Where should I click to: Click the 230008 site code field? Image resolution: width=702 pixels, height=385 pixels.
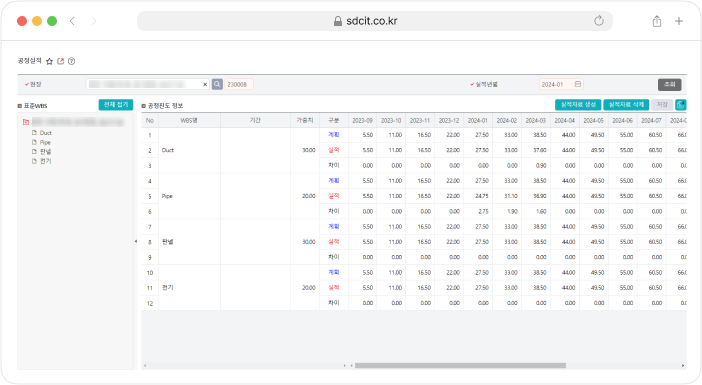pyautogui.click(x=239, y=84)
